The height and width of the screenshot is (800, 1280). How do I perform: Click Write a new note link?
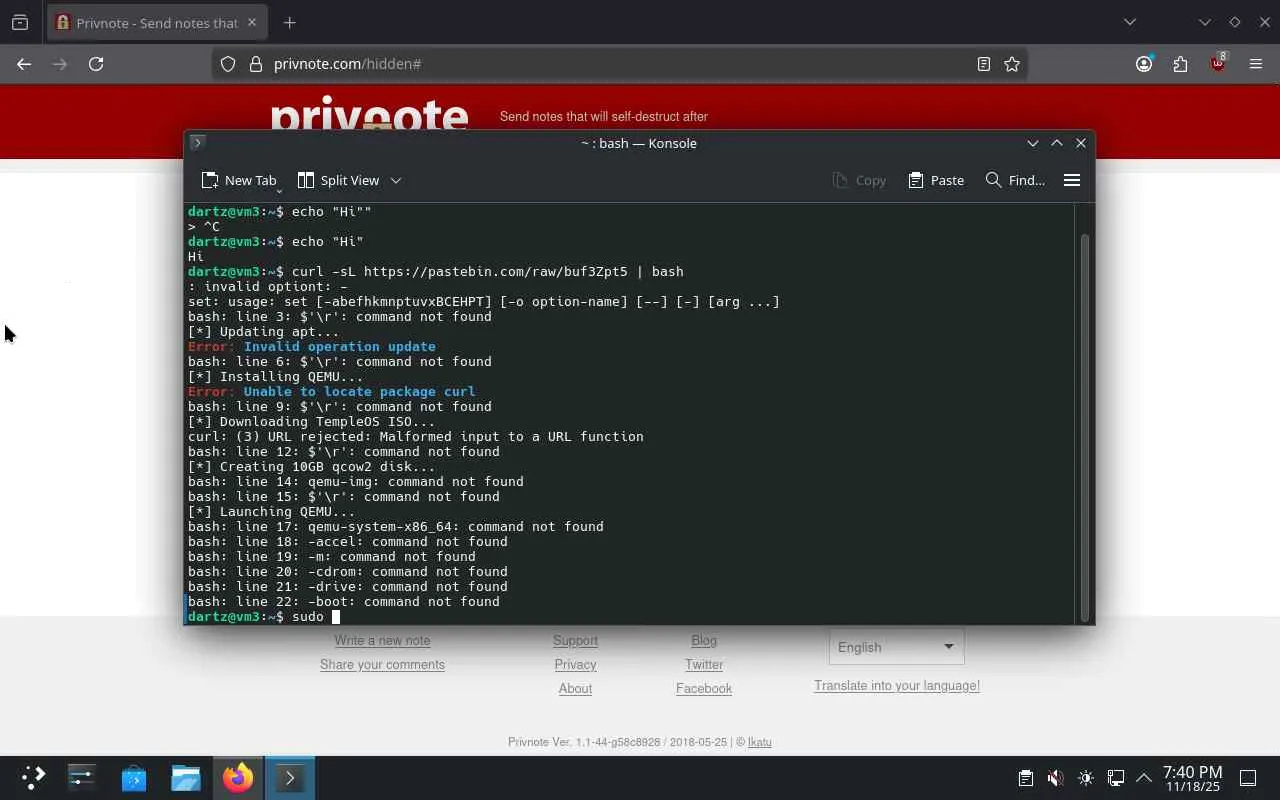(382, 640)
